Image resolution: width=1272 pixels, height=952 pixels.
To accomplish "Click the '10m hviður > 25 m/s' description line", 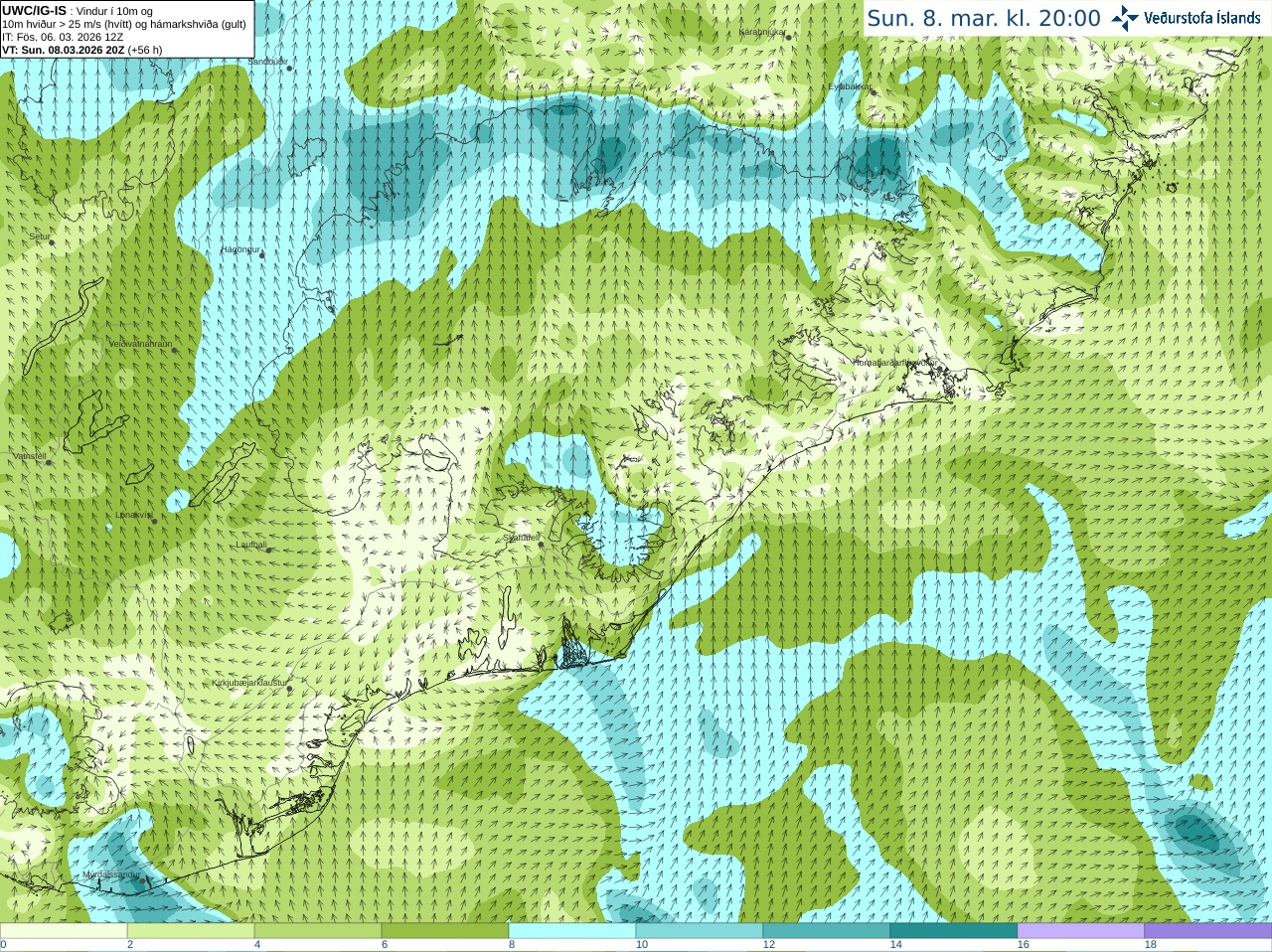I will click(x=124, y=24).
